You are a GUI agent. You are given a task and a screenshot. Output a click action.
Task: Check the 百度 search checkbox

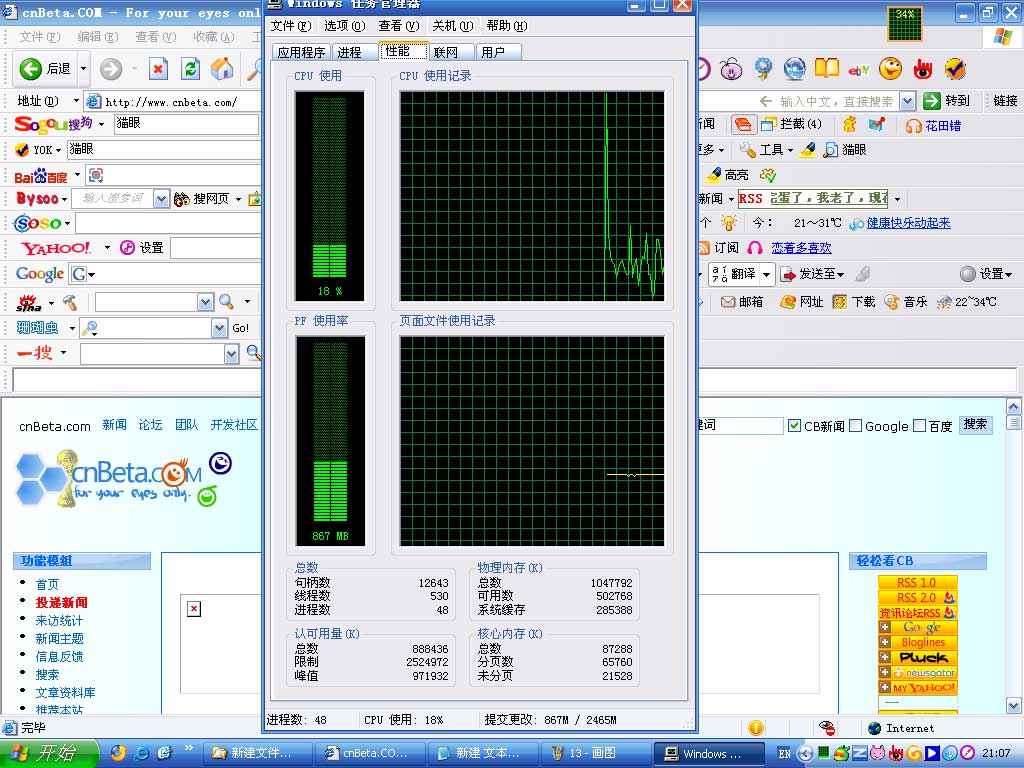tap(919, 426)
